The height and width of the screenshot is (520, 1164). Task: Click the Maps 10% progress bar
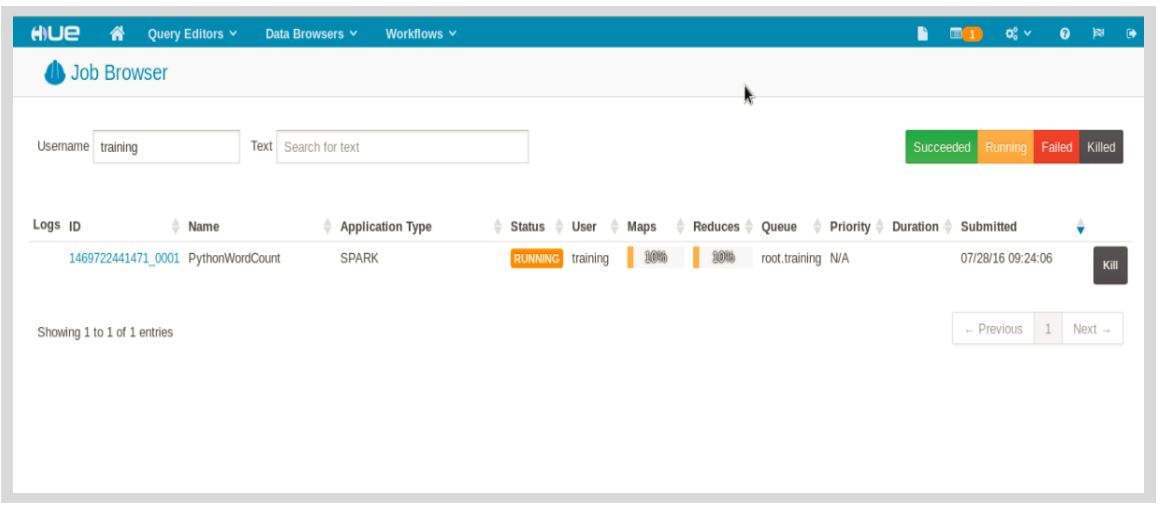655,258
